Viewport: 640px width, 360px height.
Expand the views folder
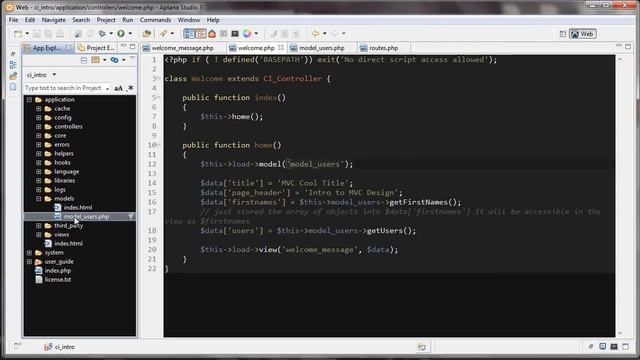pos(38,235)
